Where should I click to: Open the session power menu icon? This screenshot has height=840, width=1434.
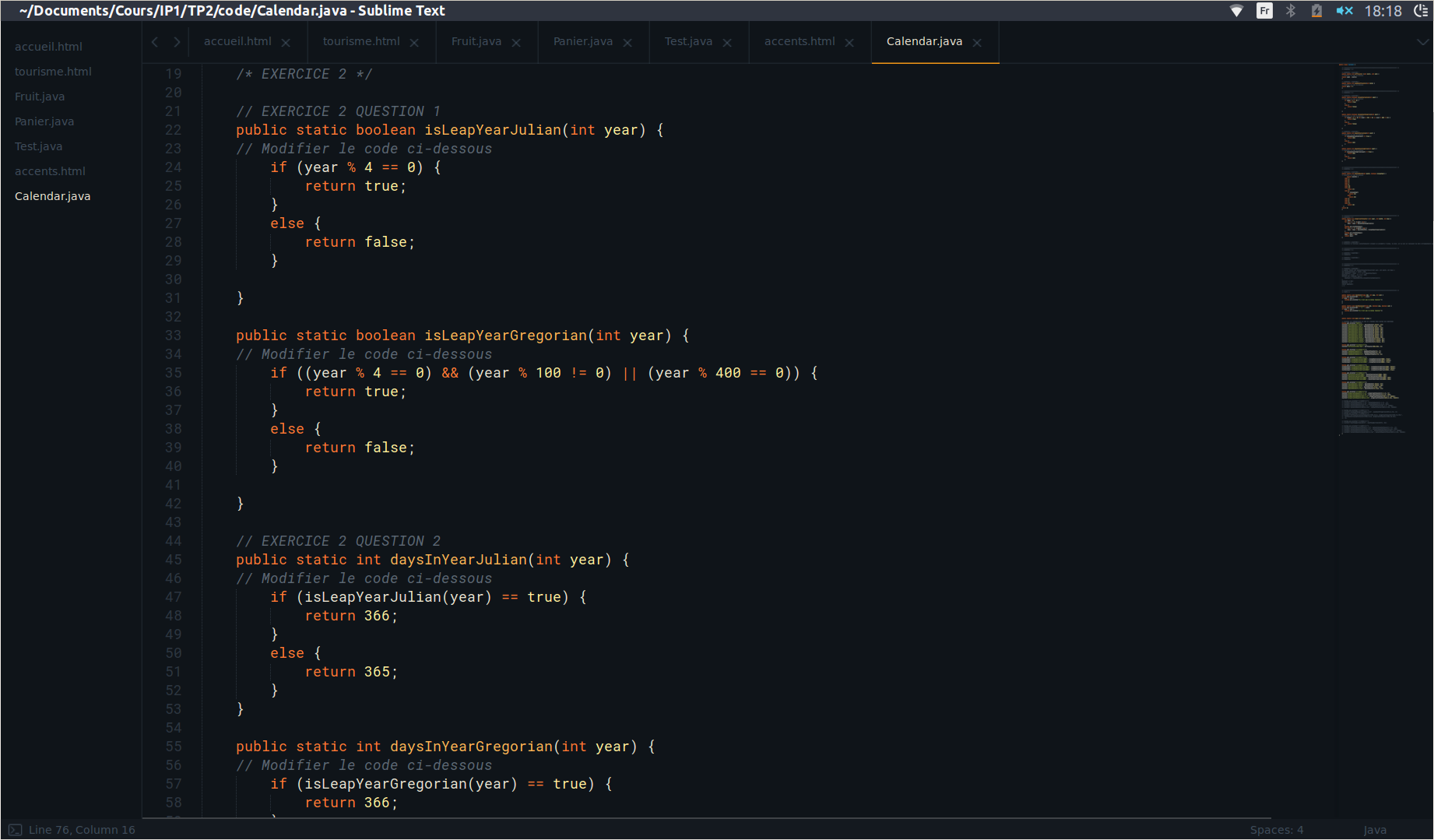coord(1421,11)
